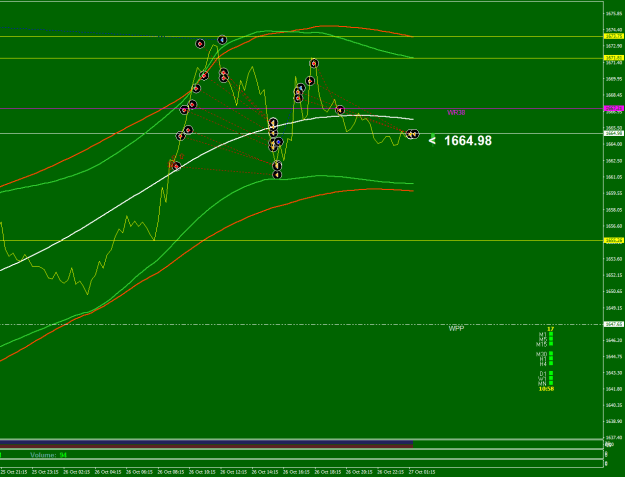The image size is (625, 477).
Task: Click the 1643.30 price axis label
Action: coord(614,373)
